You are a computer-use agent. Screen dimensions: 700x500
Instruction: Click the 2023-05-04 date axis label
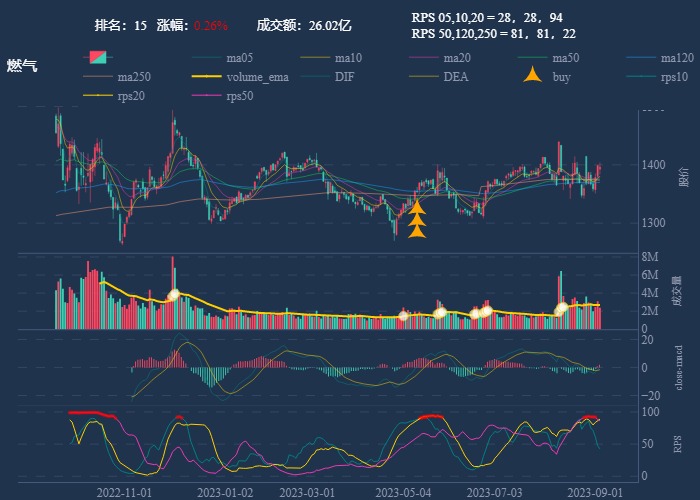coord(403,492)
